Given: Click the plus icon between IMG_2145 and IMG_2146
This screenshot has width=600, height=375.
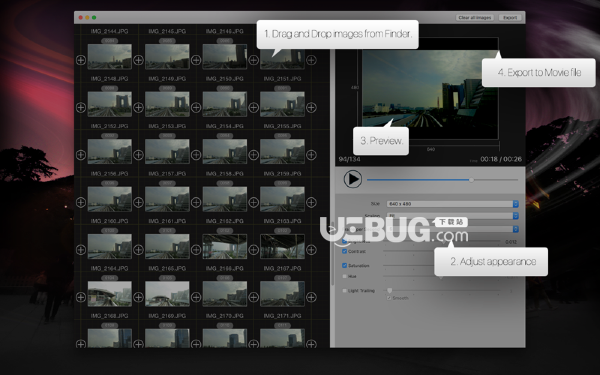Looking at the screenshot, I should 196,60.
